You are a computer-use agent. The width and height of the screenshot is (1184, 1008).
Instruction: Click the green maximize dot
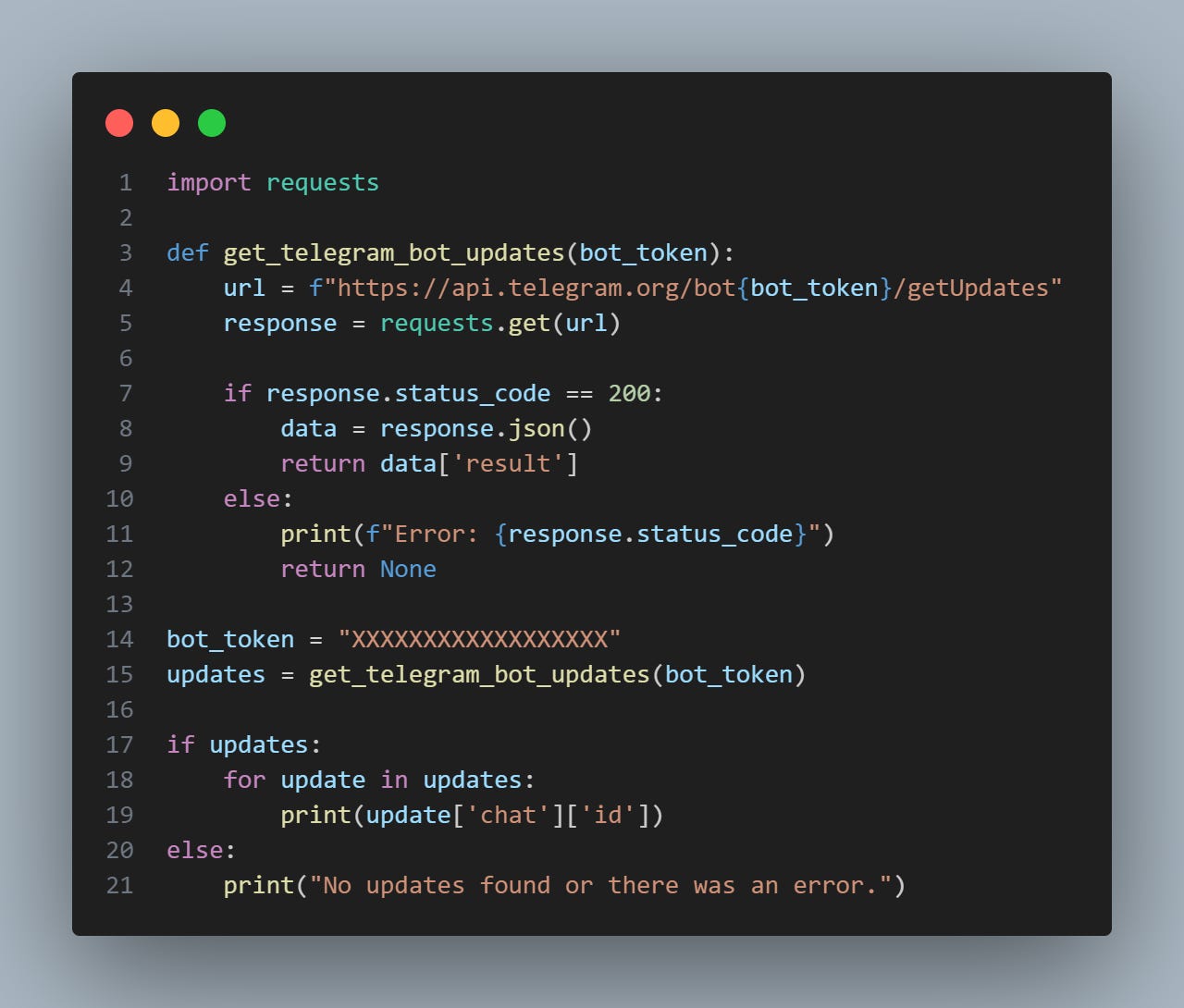(x=212, y=123)
